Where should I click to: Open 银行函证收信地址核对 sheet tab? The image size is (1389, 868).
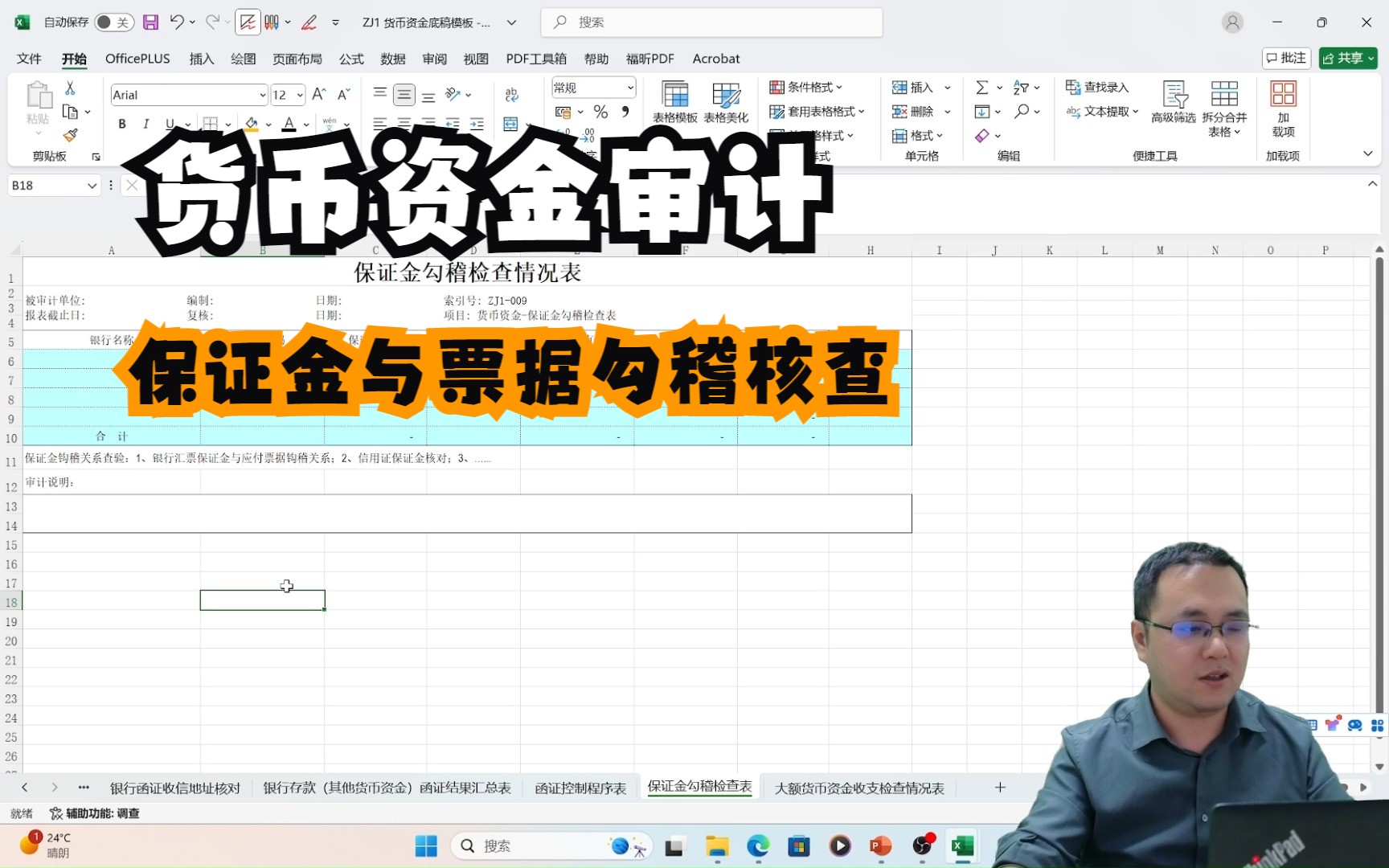point(175,788)
